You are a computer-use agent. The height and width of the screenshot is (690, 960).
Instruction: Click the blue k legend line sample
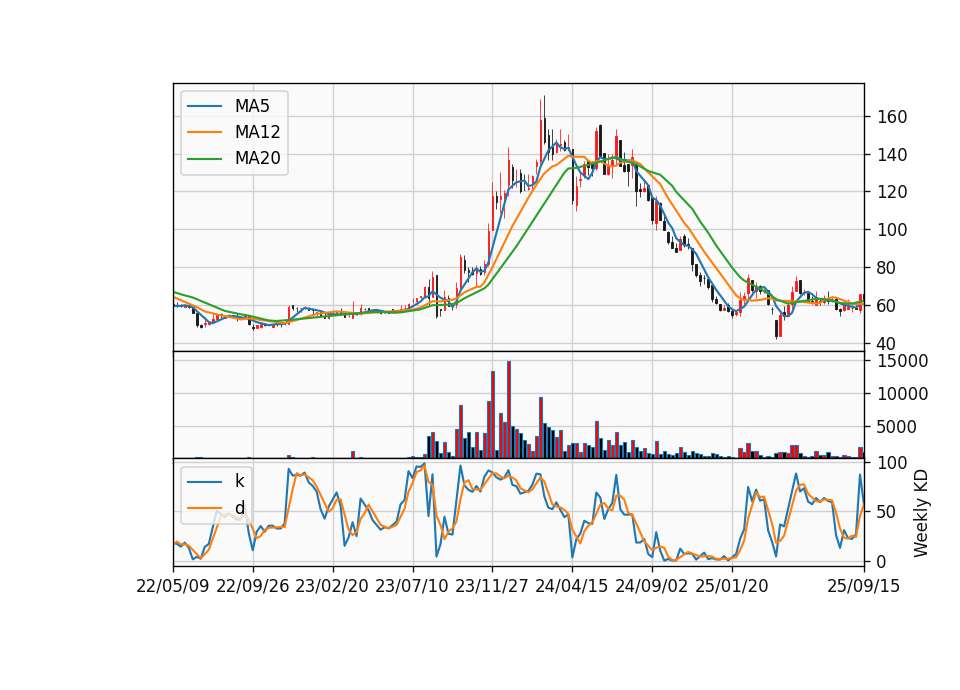(204, 482)
